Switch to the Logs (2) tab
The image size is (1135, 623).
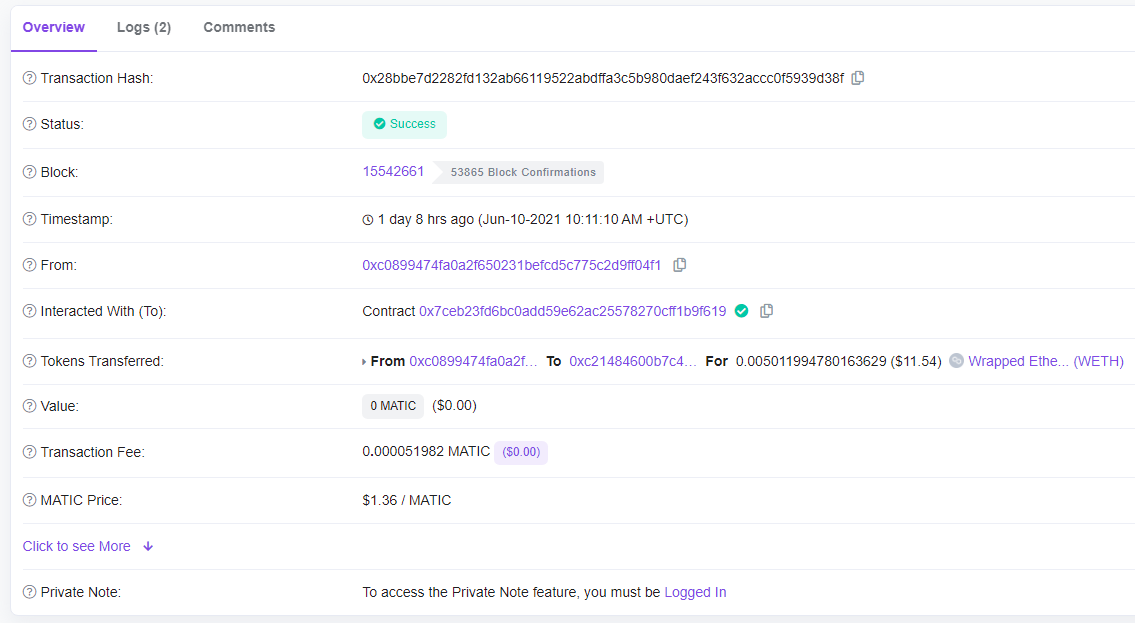pyautogui.click(x=144, y=27)
